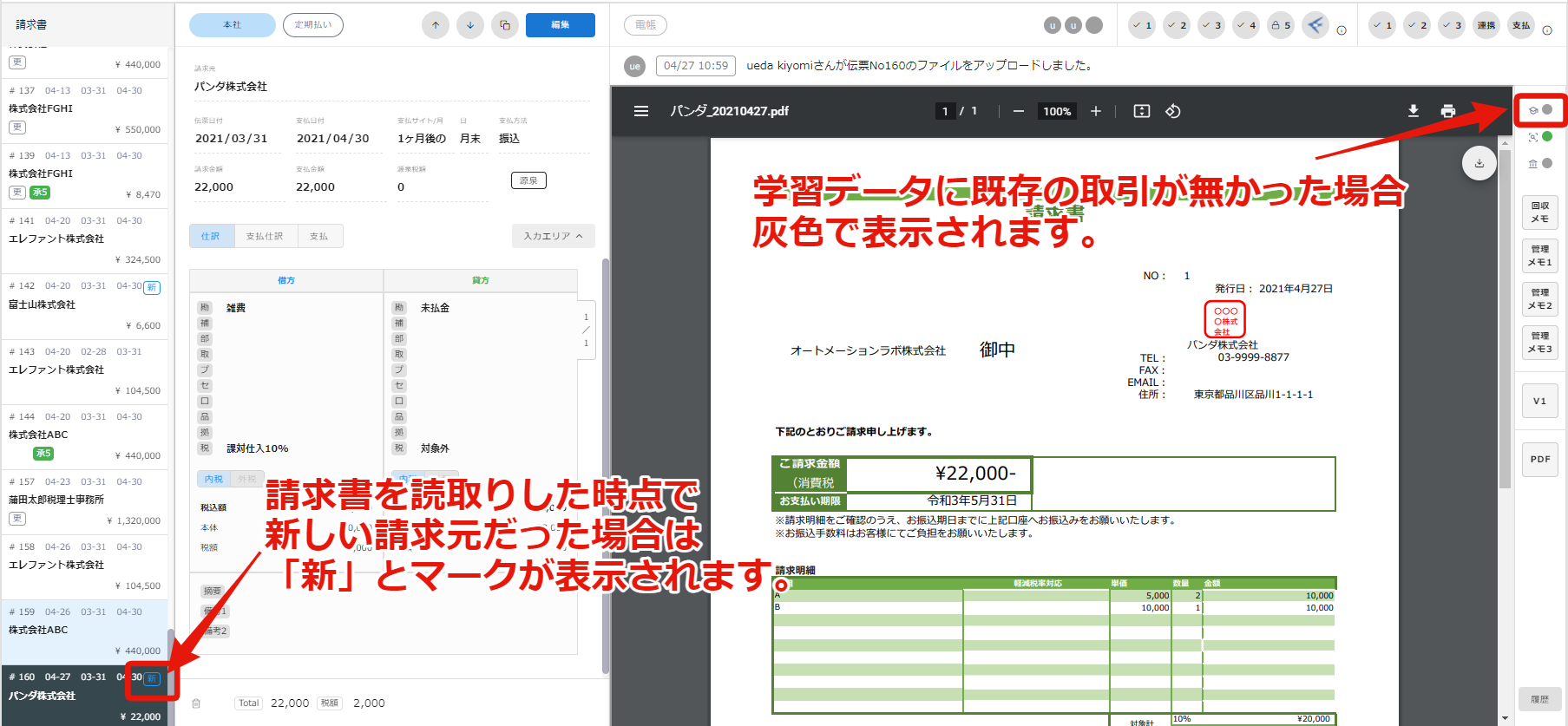The width and height of the screenshot is (1568, 726).
Task: Toggle approval step 2 check in first group
Action: (1177, 25)
